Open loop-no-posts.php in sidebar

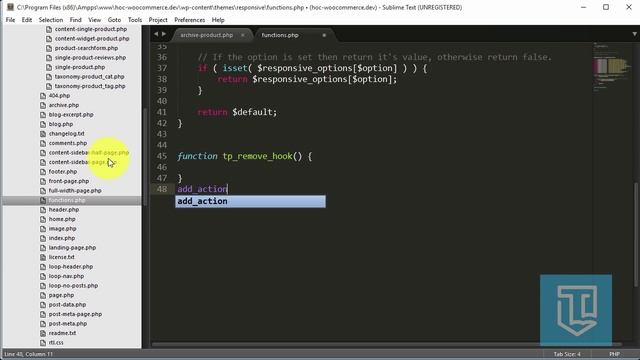pyautogui.click(x=73, y=286)
